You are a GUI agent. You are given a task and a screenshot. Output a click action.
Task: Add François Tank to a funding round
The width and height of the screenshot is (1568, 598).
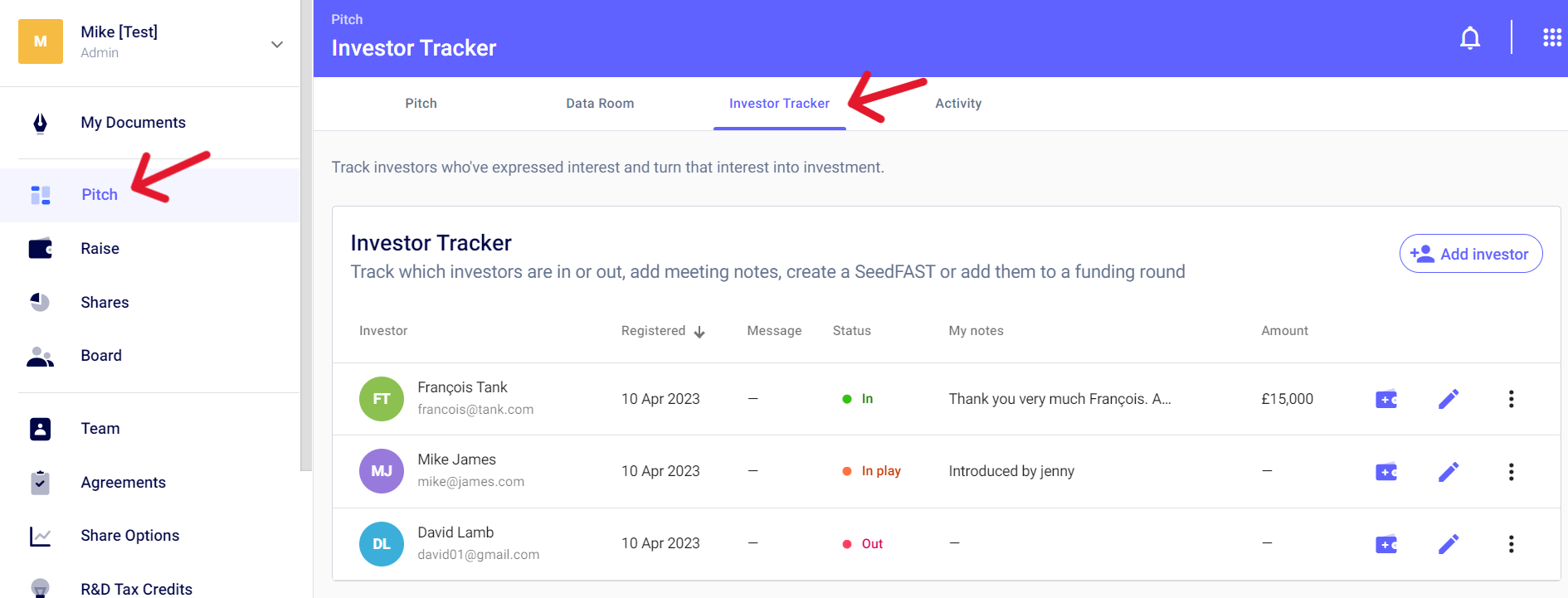point(1385,400)
